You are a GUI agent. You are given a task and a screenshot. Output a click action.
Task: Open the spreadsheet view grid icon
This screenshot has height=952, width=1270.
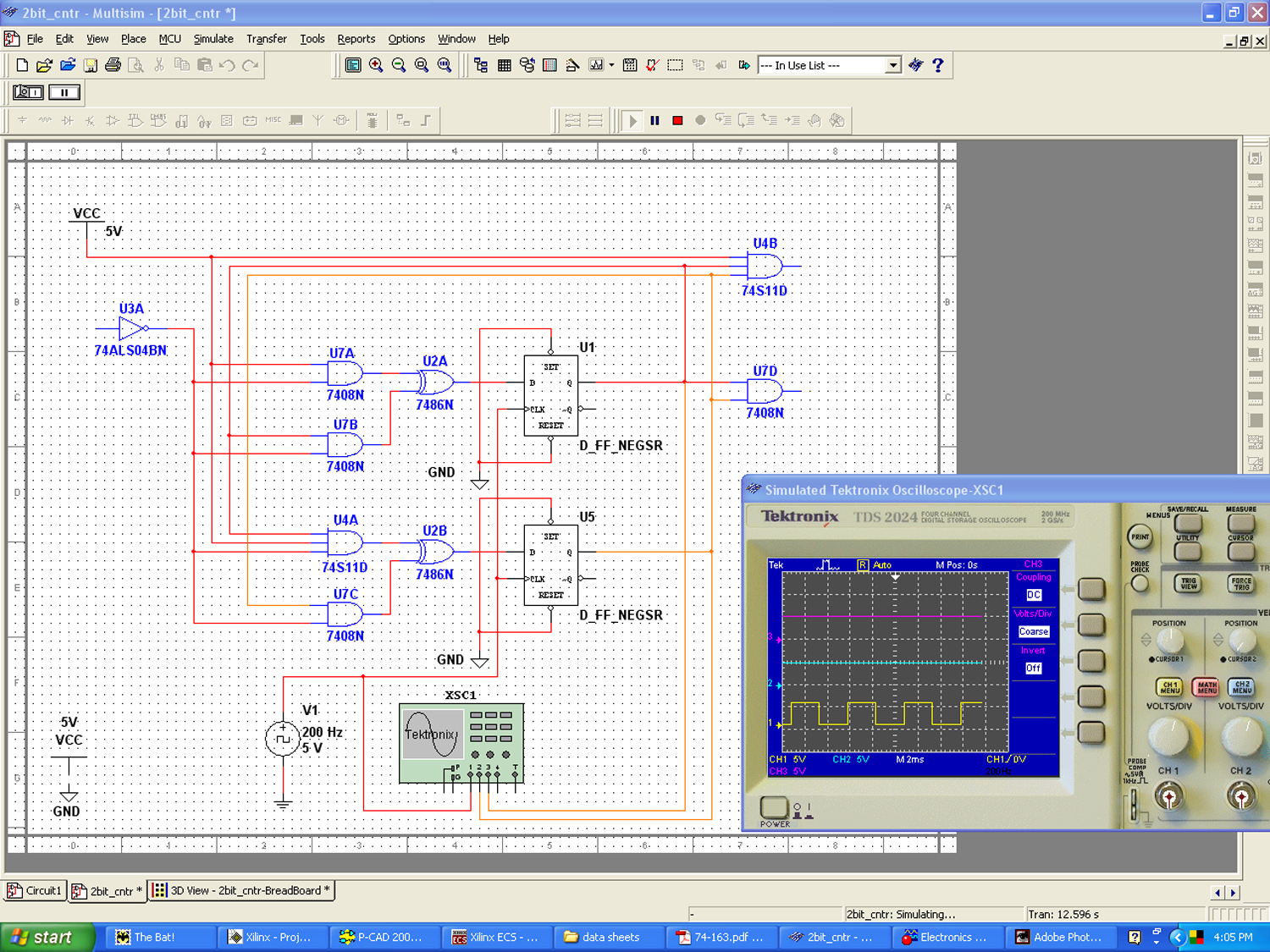(x=504, y=65)
